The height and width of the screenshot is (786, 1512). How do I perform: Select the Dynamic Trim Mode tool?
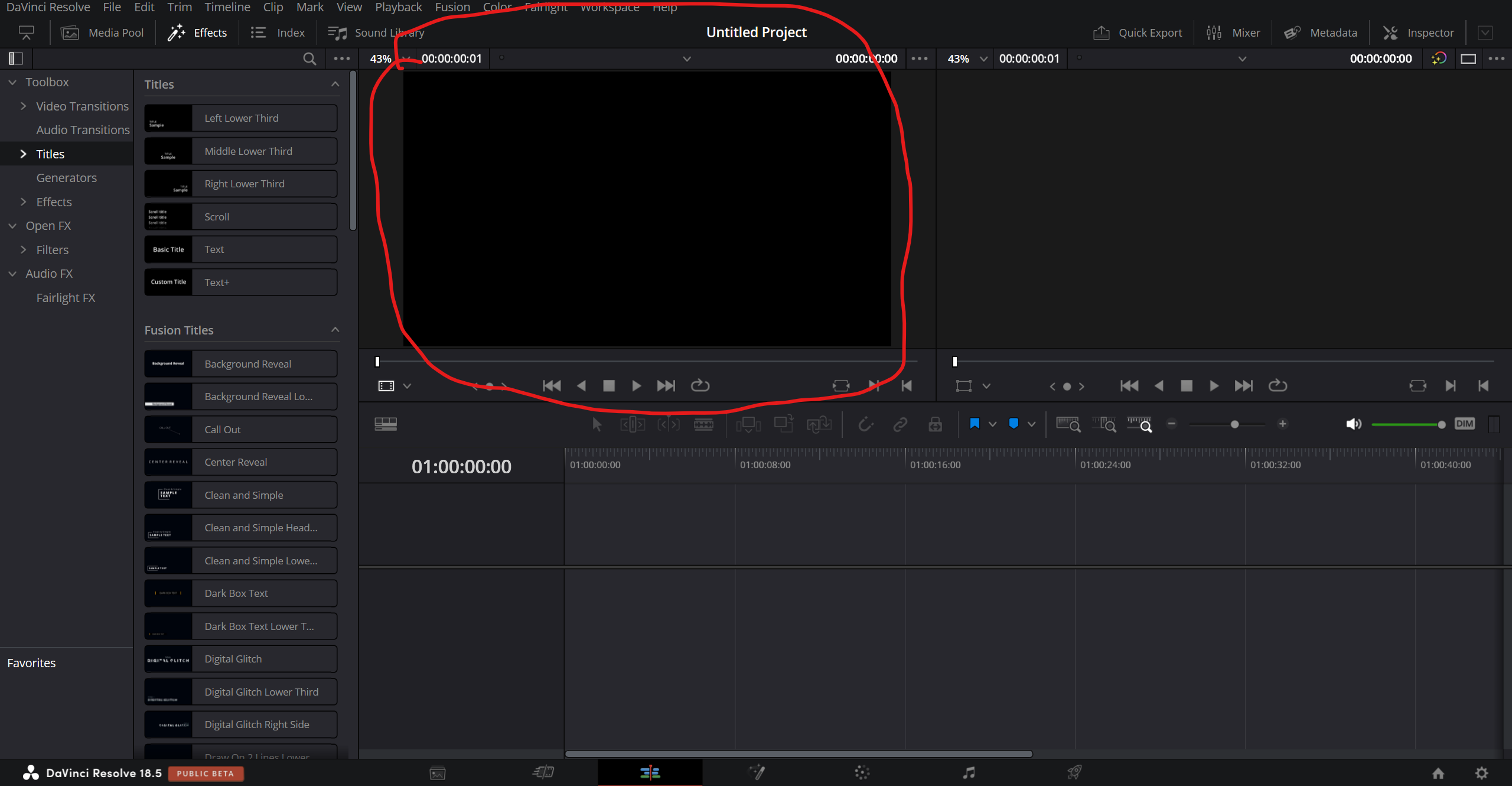pos(669,424)
